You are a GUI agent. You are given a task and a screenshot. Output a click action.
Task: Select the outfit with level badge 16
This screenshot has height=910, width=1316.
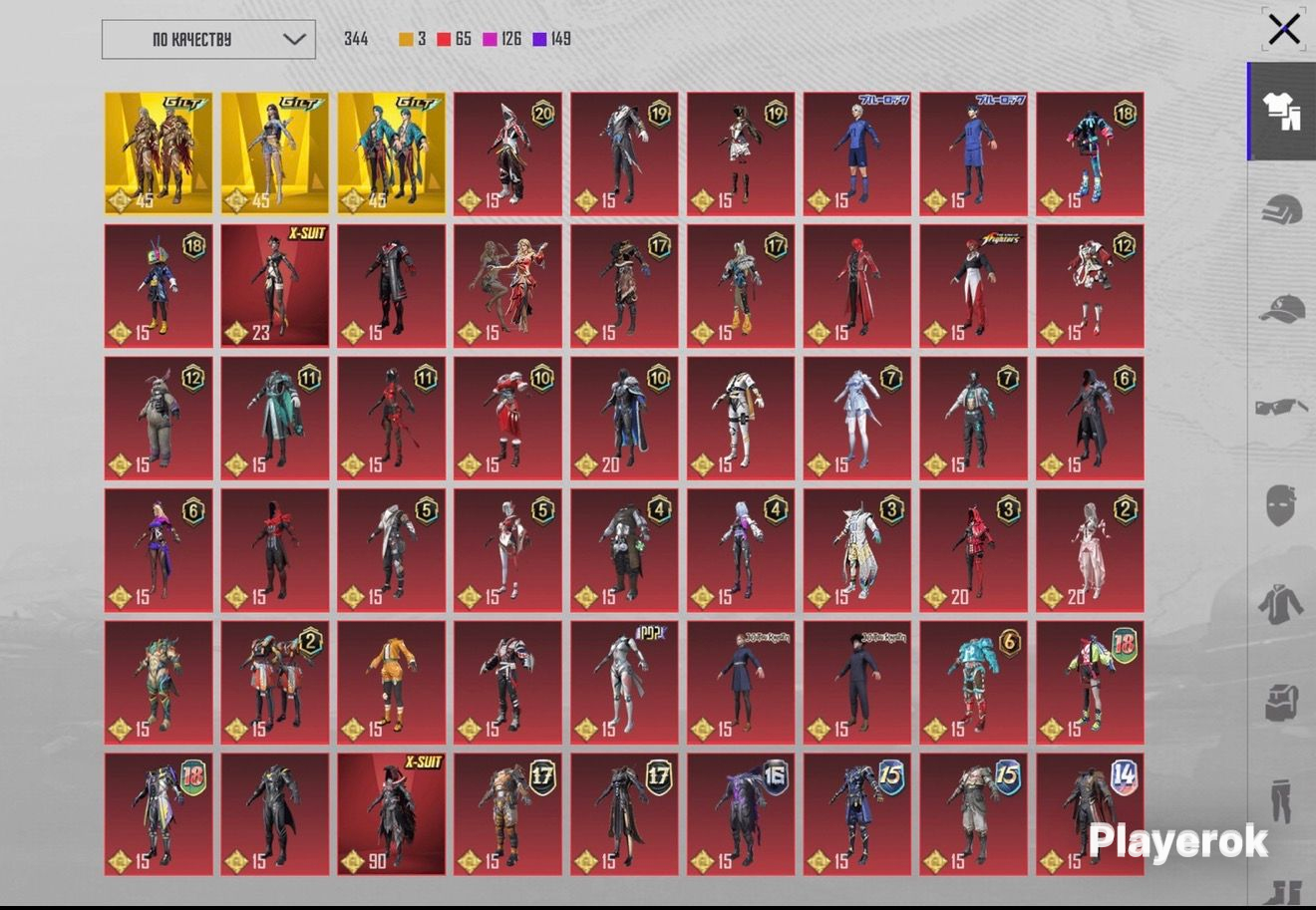(x=741, y=814)
